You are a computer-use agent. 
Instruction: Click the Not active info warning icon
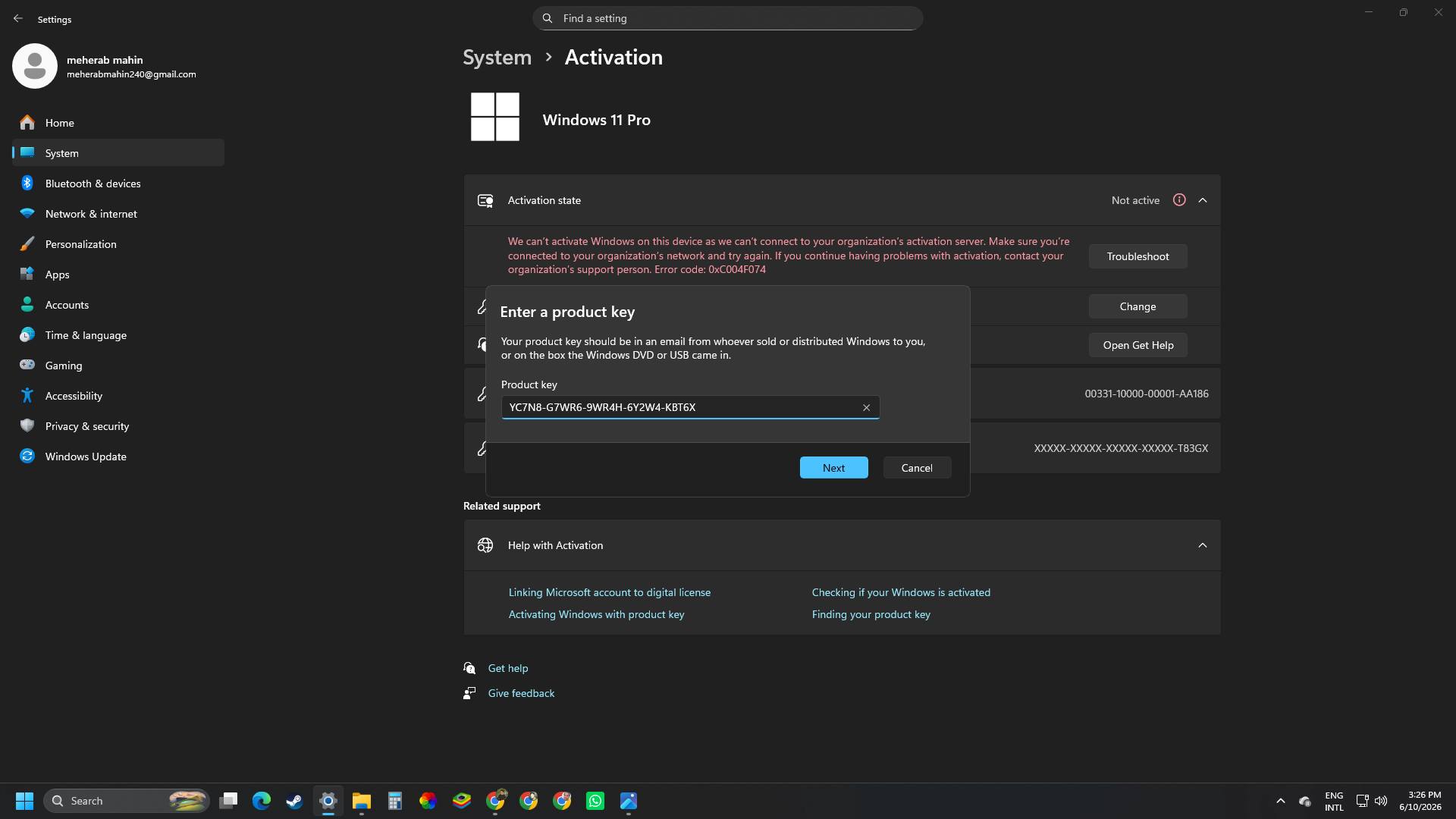[1179, 200]
